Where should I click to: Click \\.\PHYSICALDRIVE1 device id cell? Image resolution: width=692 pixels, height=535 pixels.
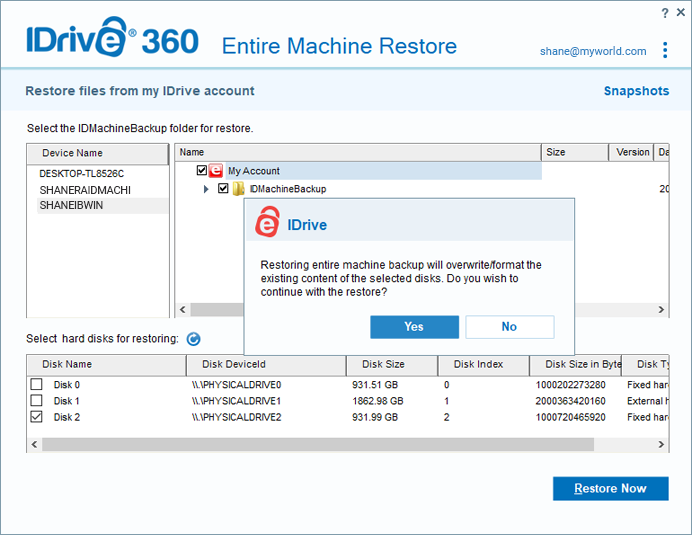point(236,401)
